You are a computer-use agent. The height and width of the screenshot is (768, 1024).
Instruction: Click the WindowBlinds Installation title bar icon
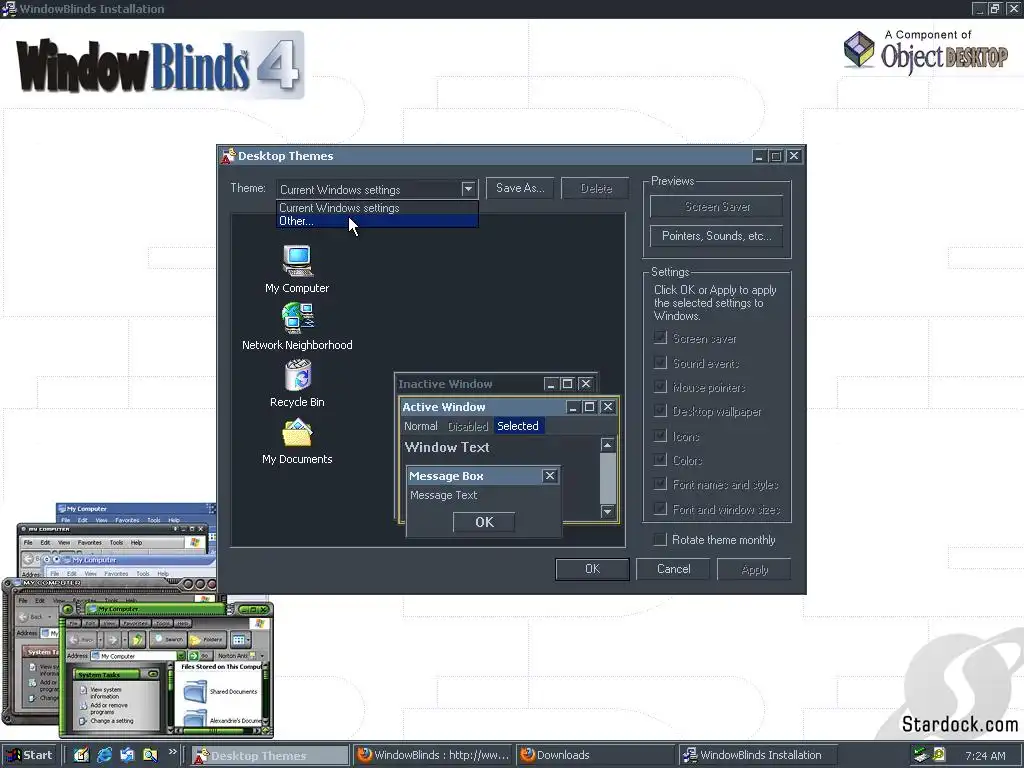tap(9, 8)
